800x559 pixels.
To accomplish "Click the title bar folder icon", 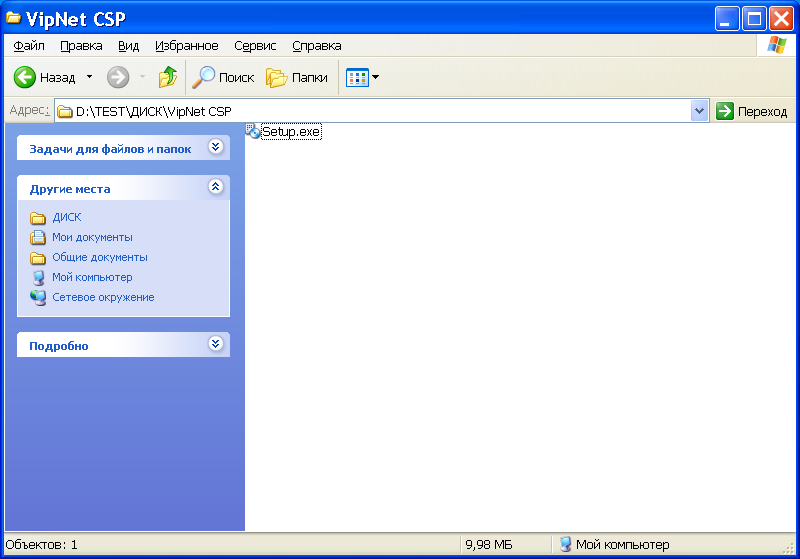I will (14, 18).
